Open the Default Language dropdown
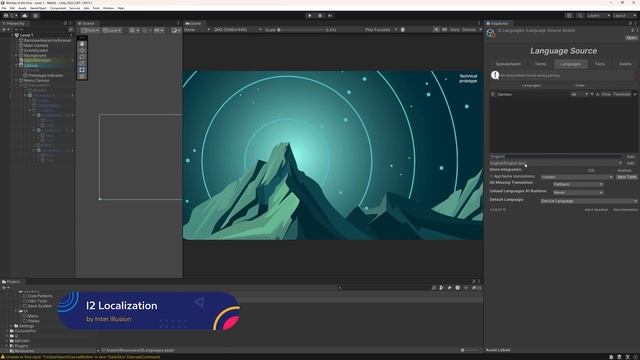The width and height of the screenshot is (640, 360). [589, 201]
